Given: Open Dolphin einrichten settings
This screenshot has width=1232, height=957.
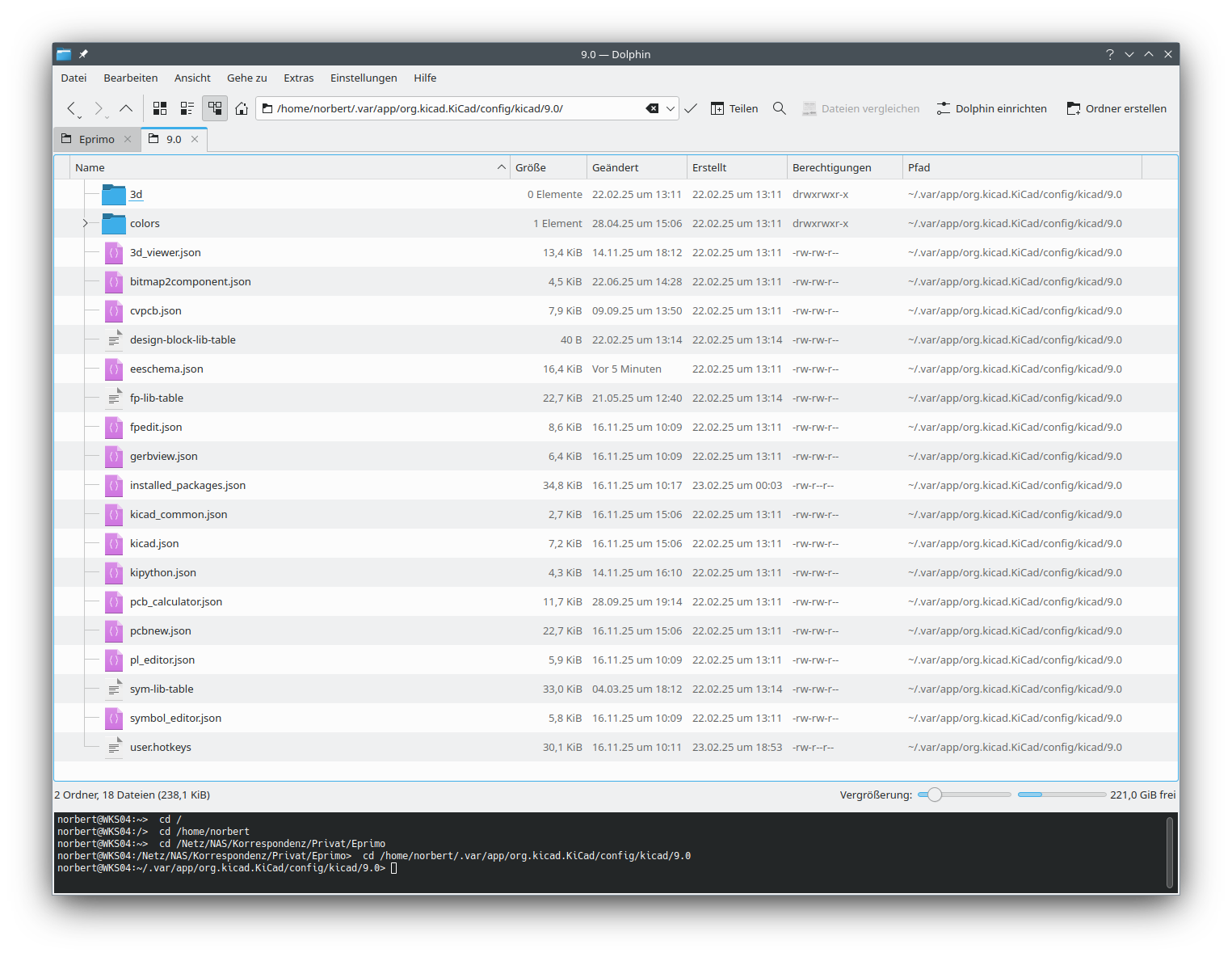Looking at the screenshot, I should pos(991,108).
